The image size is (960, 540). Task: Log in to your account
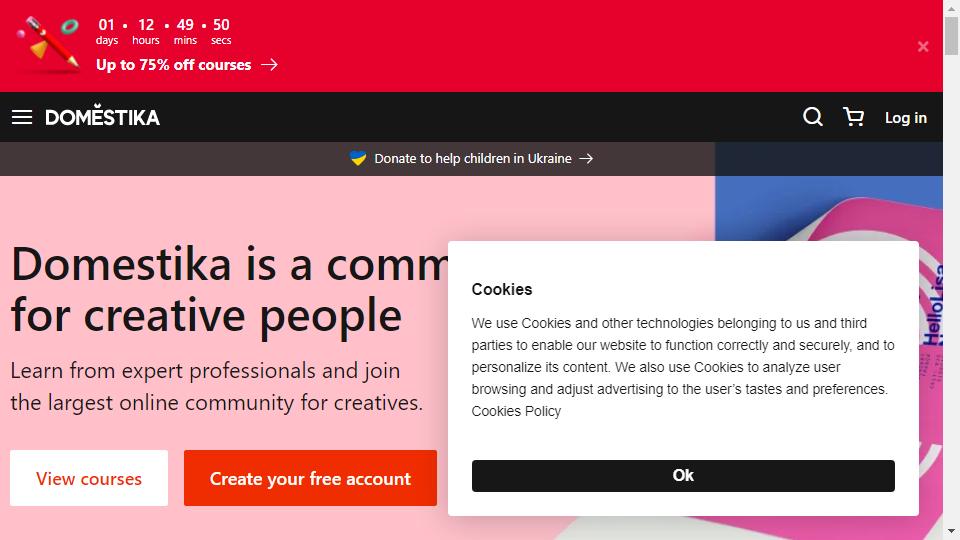[x=906, y=118]
